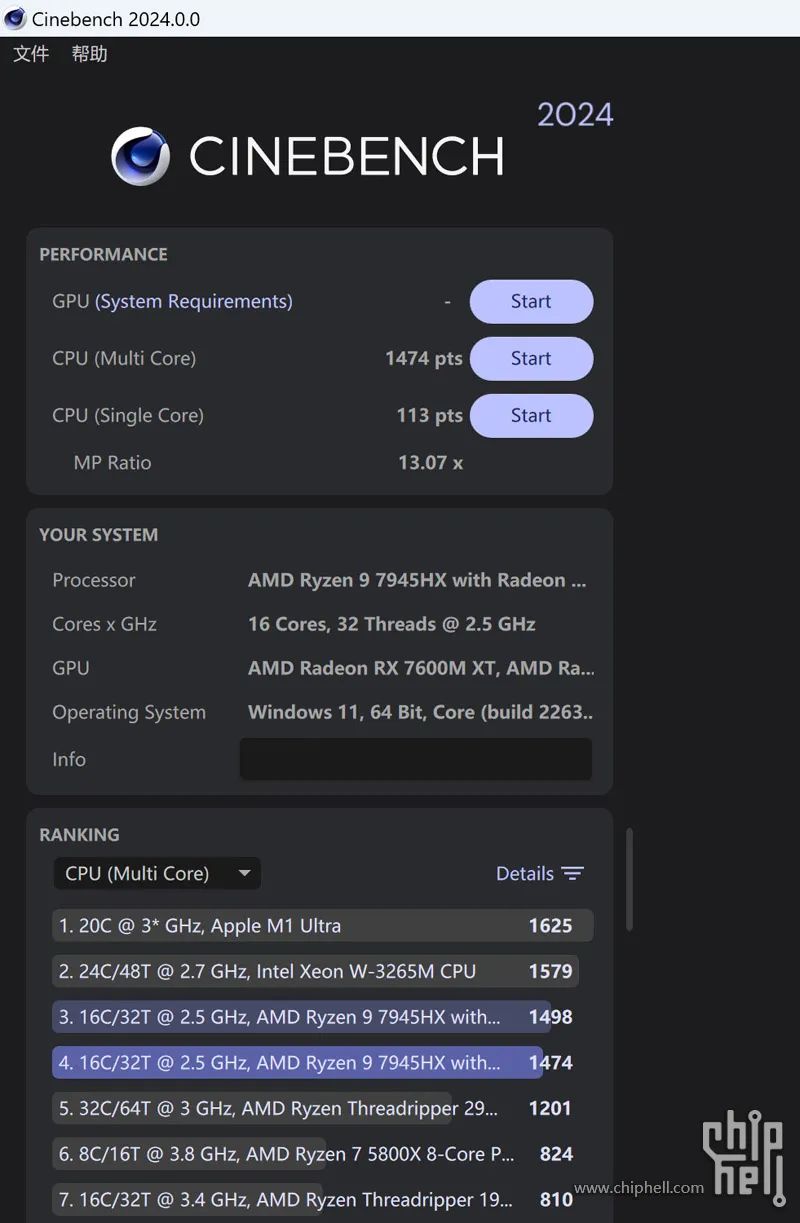
Task: Click the Cinebench title bar app icon
Action: (15, 19)
